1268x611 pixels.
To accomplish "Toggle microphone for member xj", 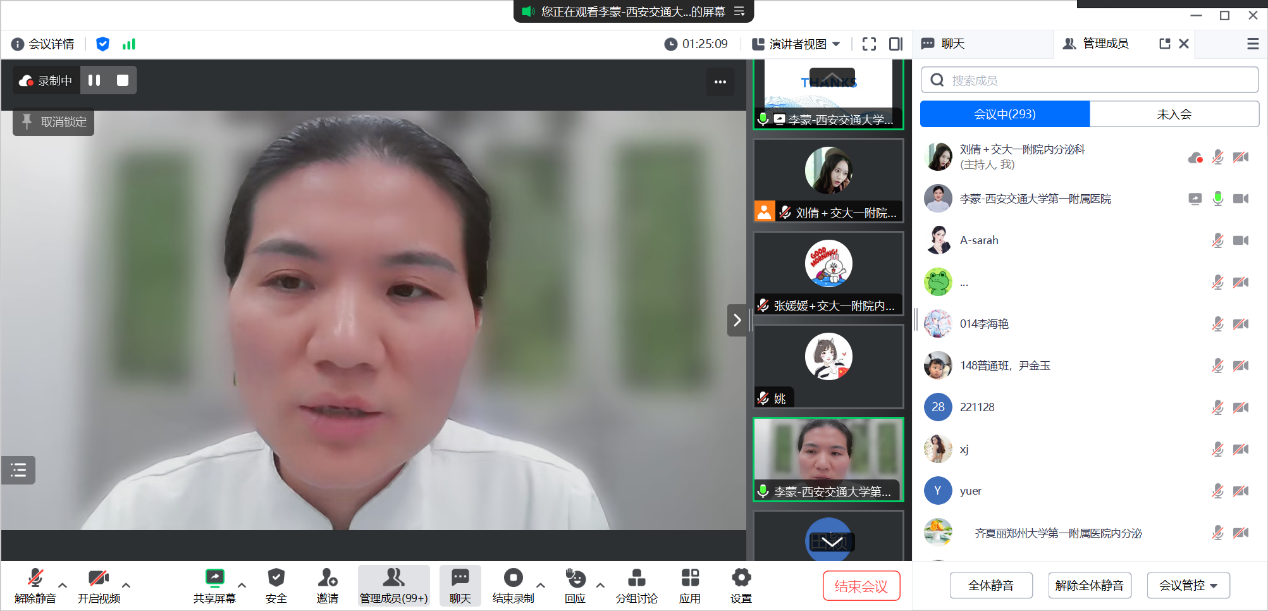I will tap(1218, 449).
